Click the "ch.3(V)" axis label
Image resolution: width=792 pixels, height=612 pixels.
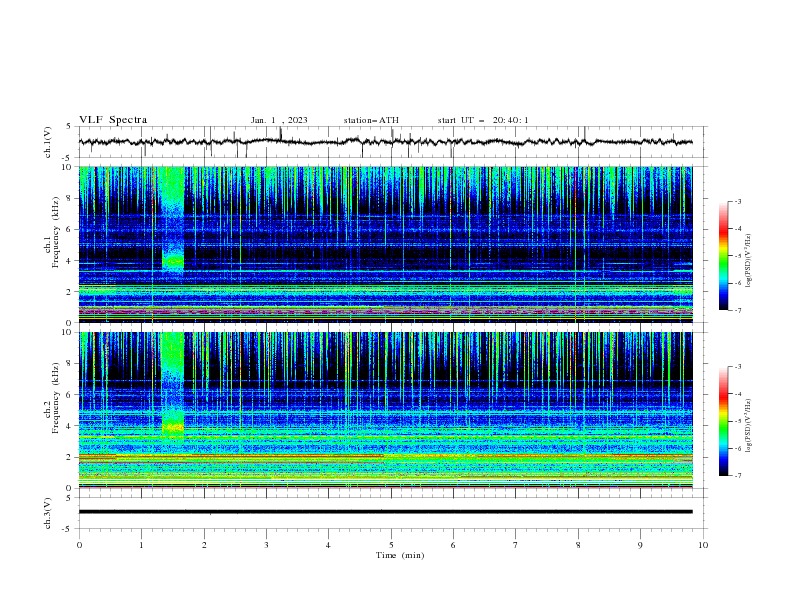point(48,513)
